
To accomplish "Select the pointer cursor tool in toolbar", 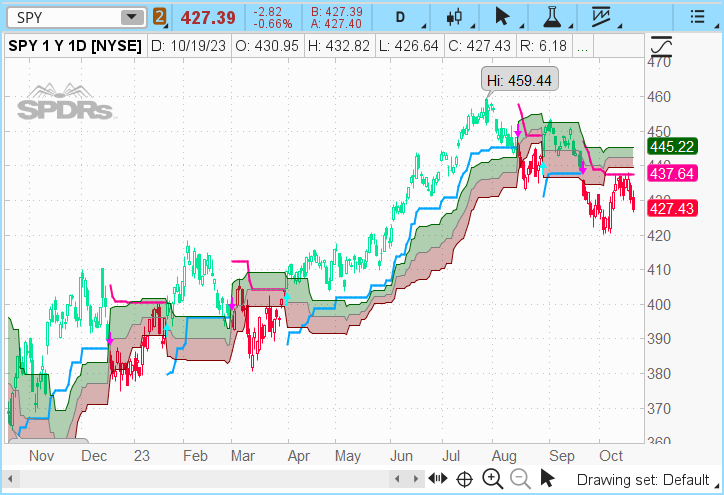I will coord(502,17).
